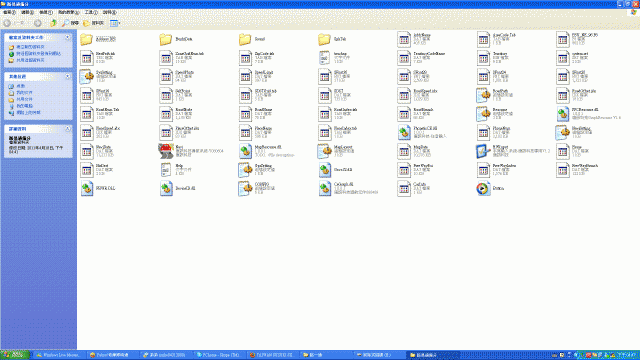Select the system.set file
640x360 pixels.
(x=562, y=58)
